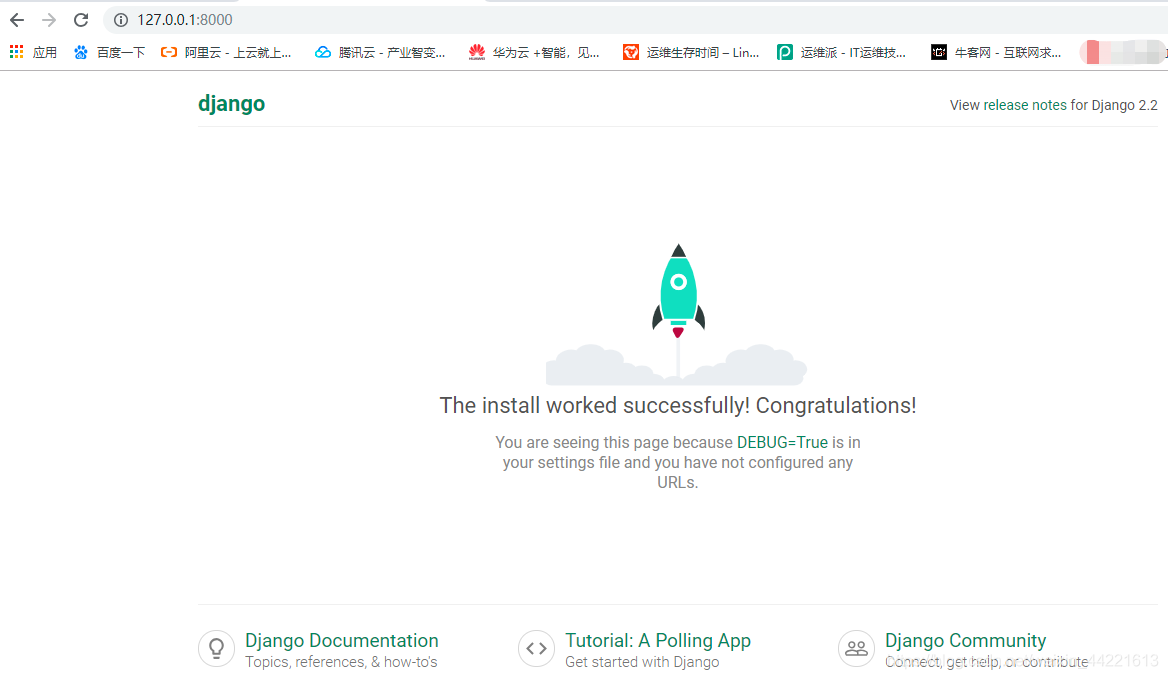Click the people icon beside Django Community
The width and height of the screenshot is (1168, 679).
tap(856, 648)
